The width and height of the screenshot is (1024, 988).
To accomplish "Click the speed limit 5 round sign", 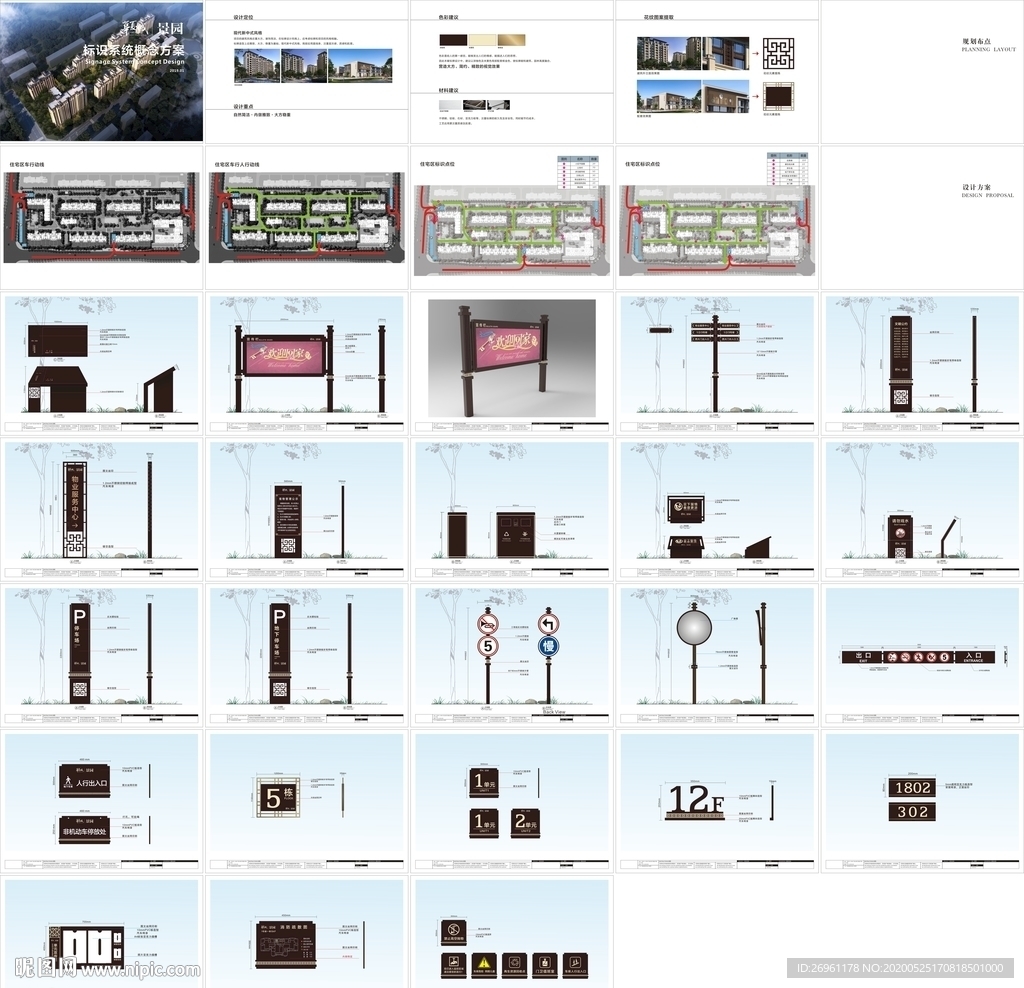I will click(487, 646).
